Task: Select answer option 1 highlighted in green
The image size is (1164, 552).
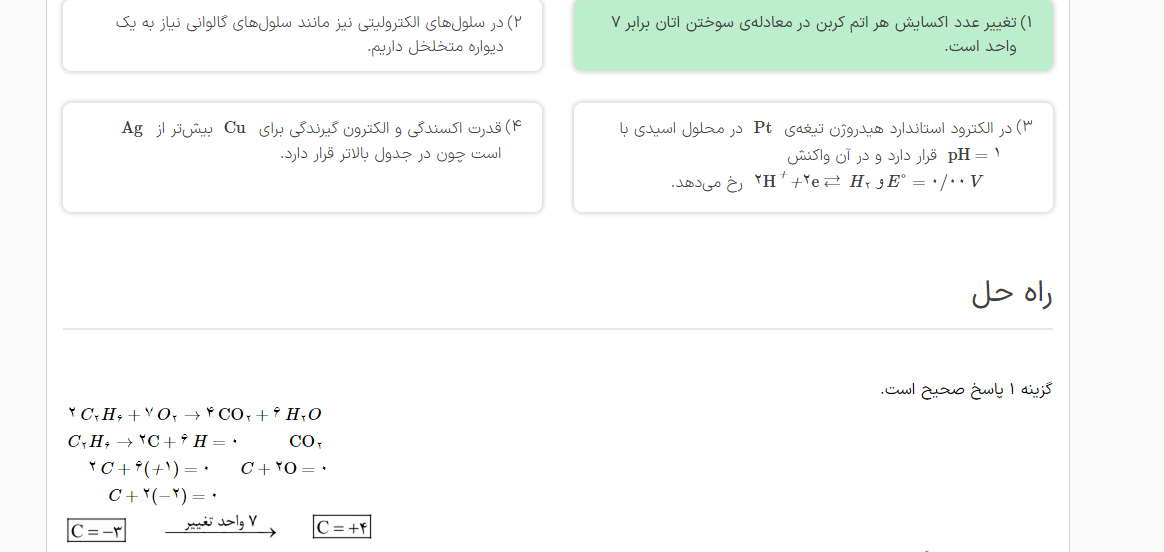Action: point(813,35)
